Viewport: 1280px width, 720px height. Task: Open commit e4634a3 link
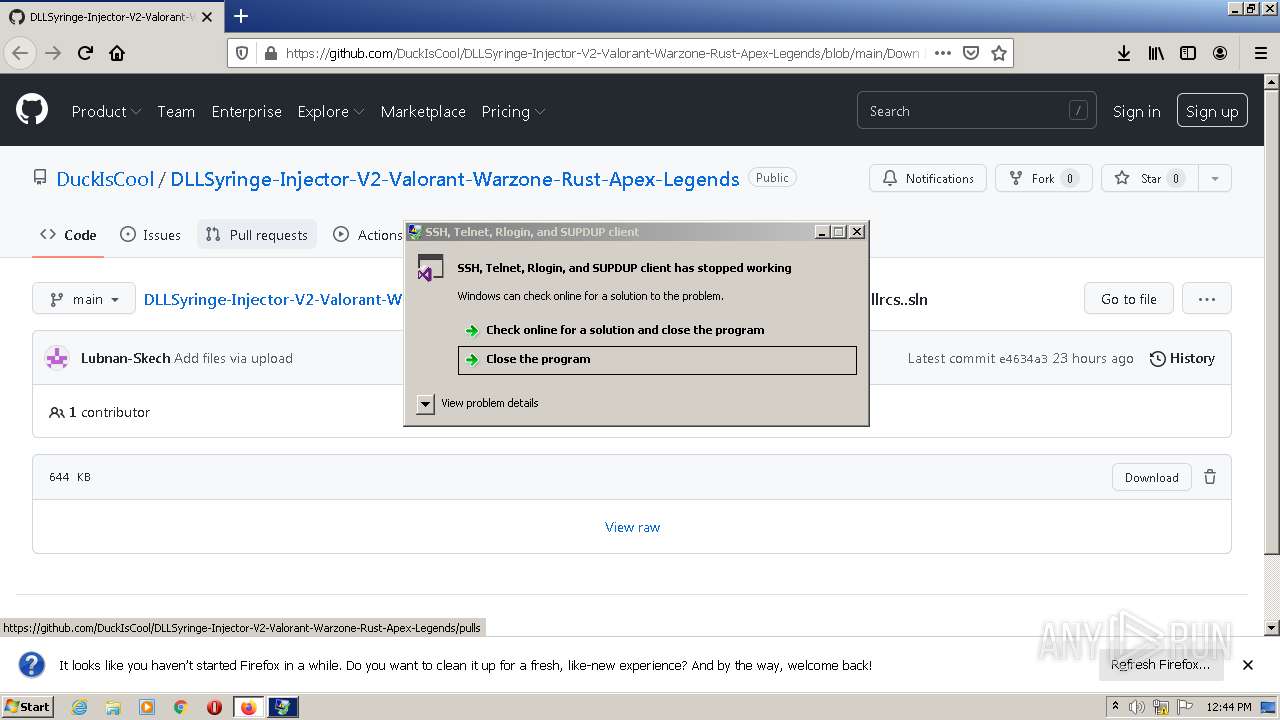(1023, 358)
